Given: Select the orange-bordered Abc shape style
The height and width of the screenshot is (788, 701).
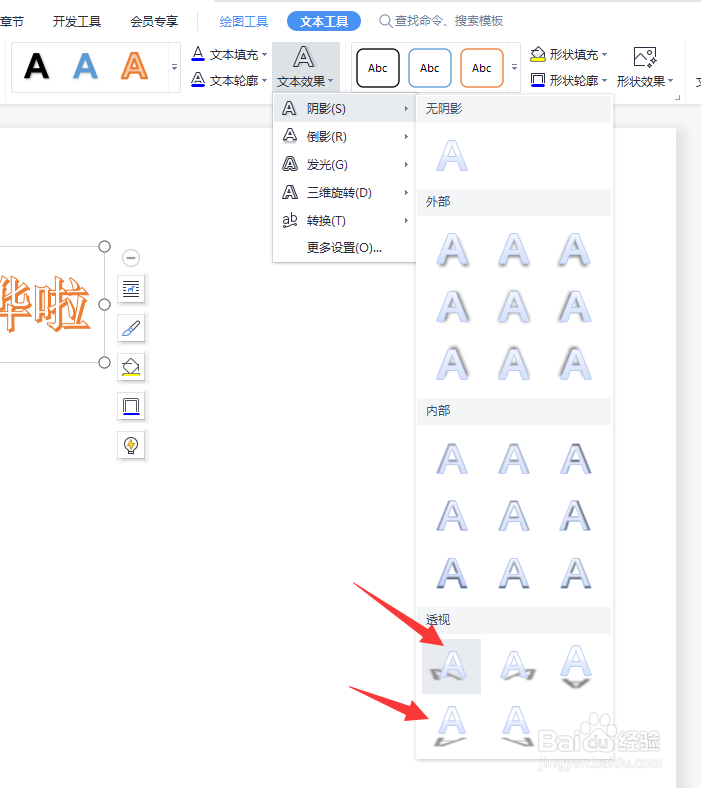Looking at the screenshot, I should (x=481, y=68).
